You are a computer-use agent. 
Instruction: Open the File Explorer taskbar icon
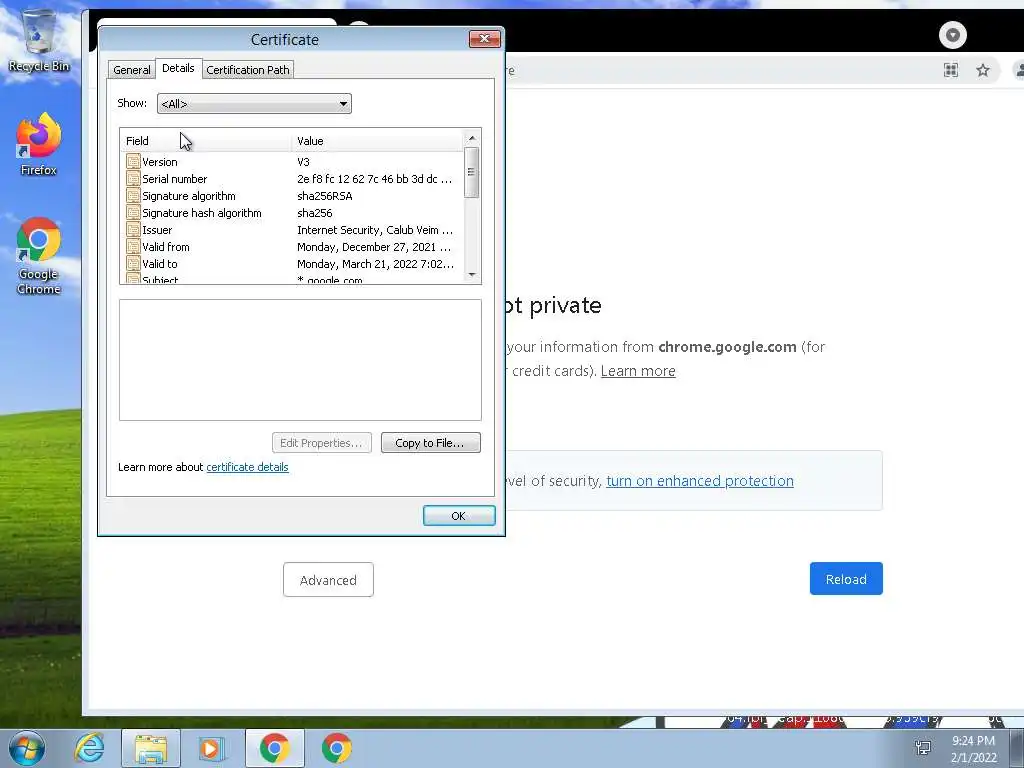[150, 748]
